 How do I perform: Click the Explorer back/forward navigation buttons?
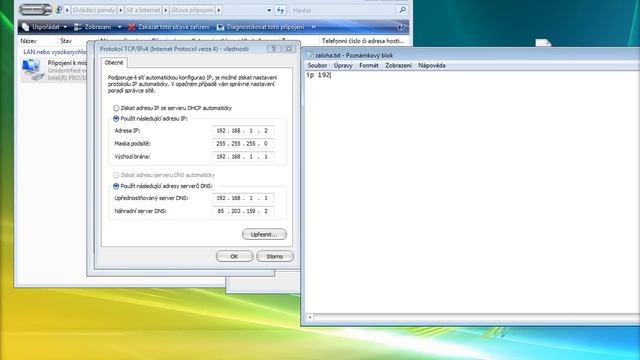[x=36, y=9]
